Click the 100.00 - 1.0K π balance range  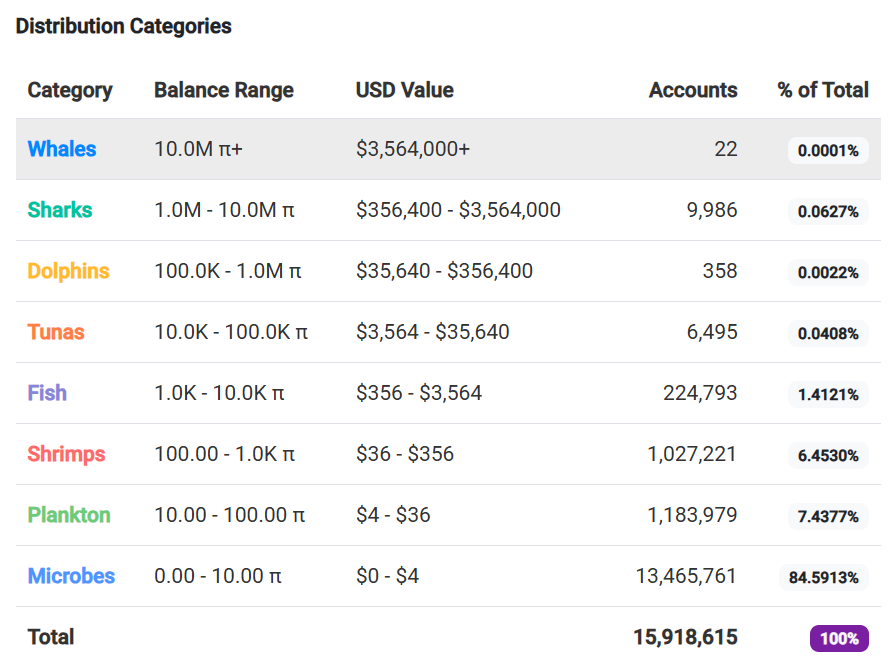coord(225,454)
